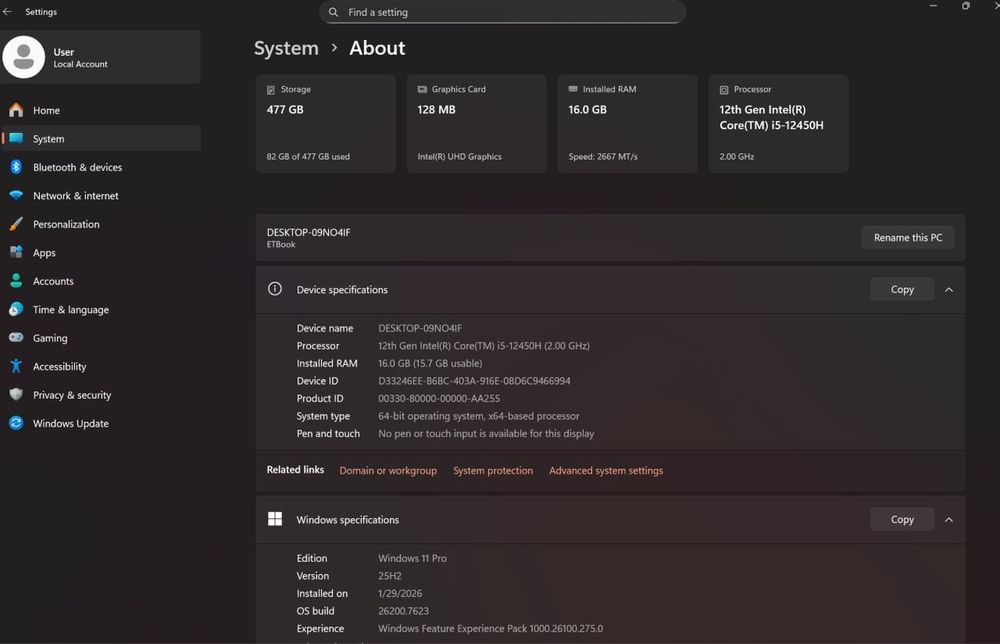The image size is (1000, 644).
Task: Open Gaming settings page
Action: 101,338
